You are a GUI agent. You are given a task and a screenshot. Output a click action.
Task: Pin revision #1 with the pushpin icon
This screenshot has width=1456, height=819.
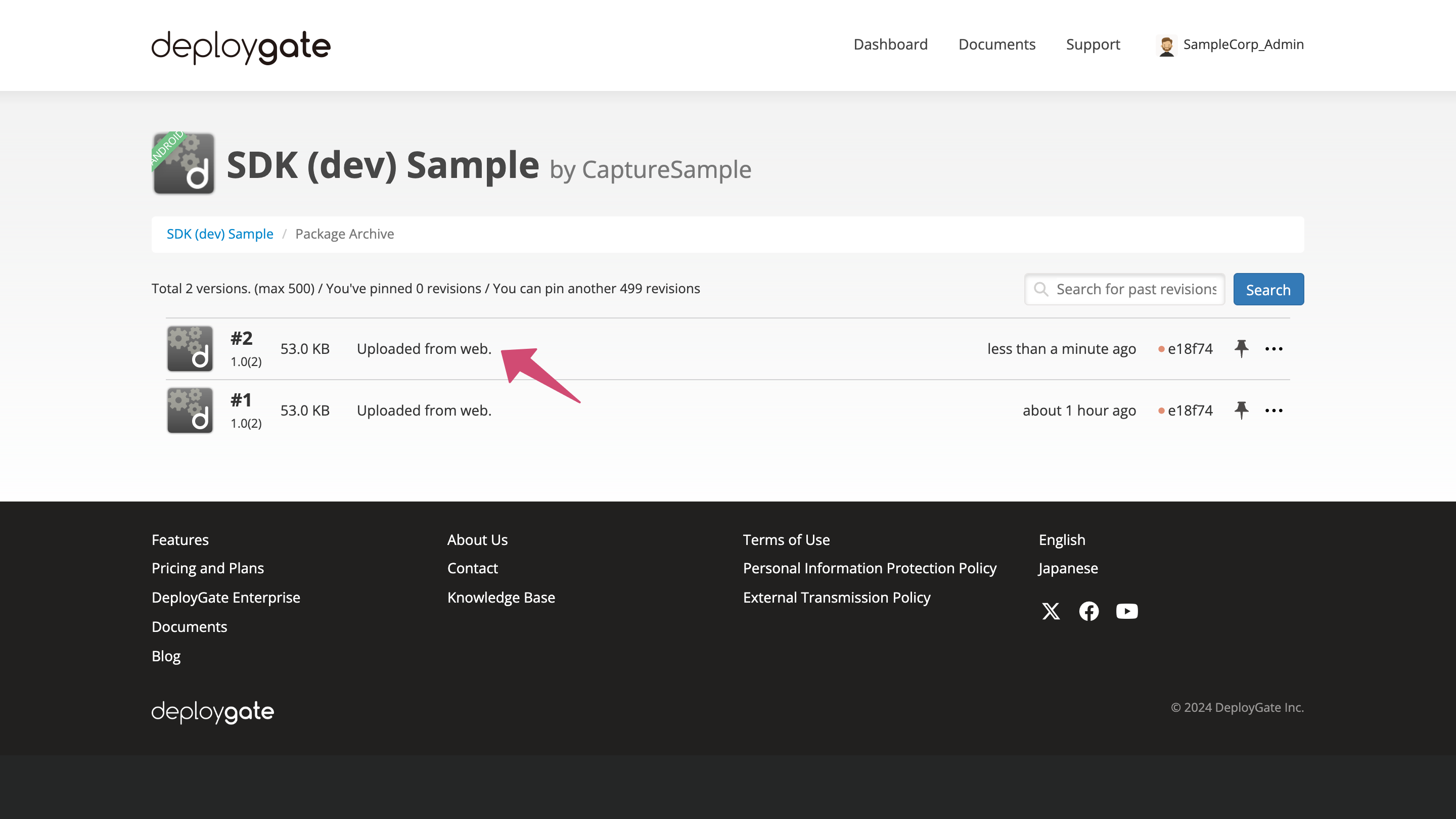coord(1241,410)
